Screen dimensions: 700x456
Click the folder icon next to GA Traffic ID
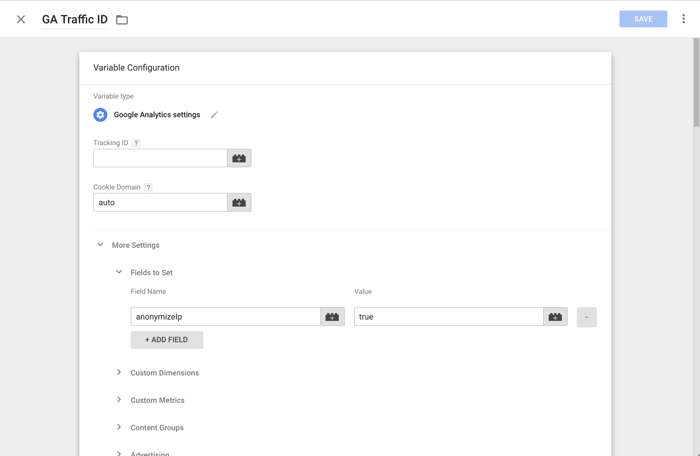(122, 20)
